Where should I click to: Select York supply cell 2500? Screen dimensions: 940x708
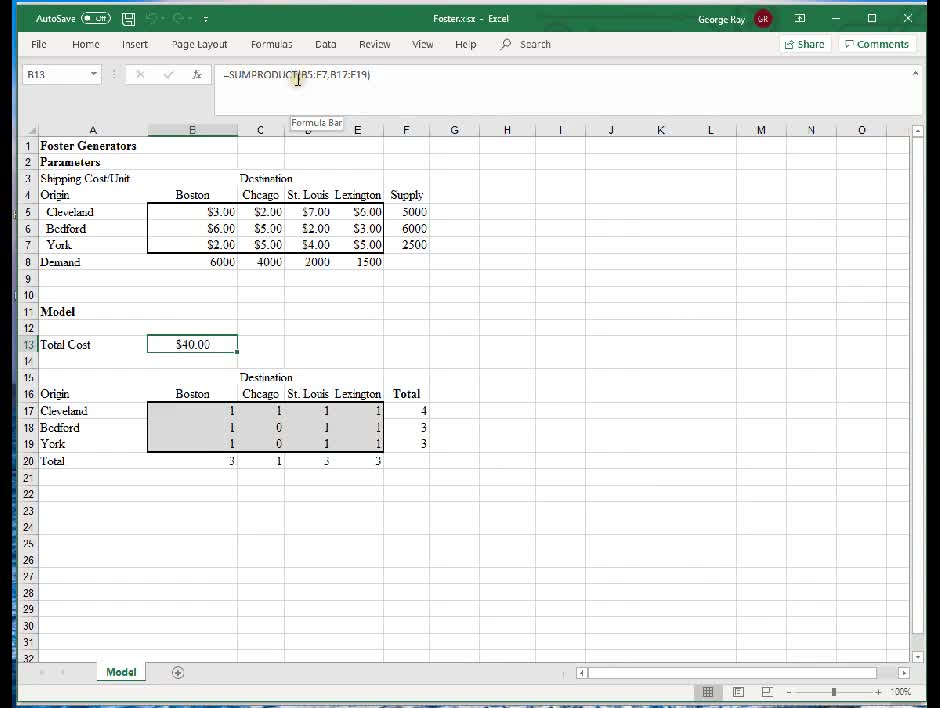pyautogui.click(x=406, y=245)
